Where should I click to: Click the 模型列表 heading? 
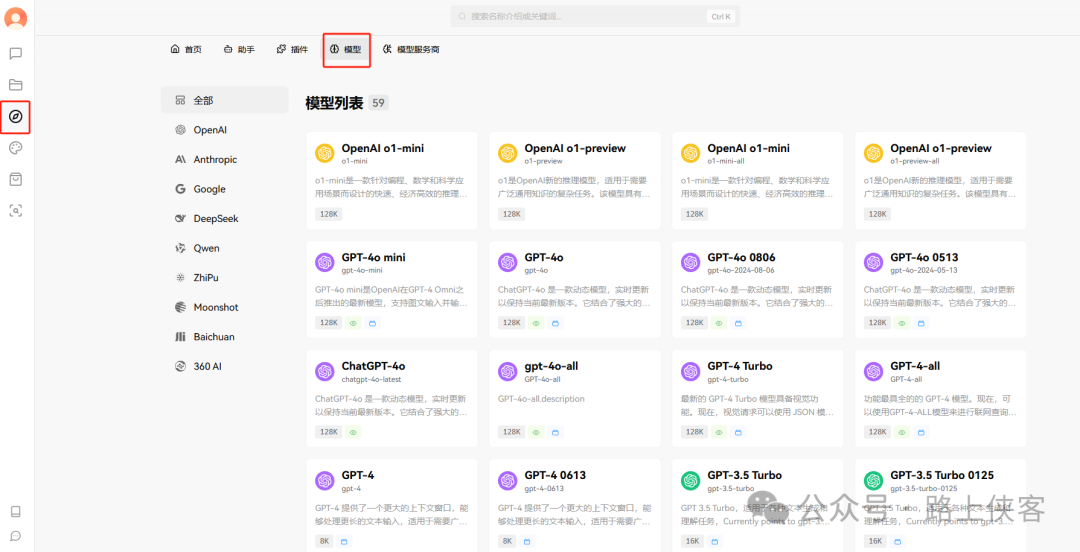point(334,103)
